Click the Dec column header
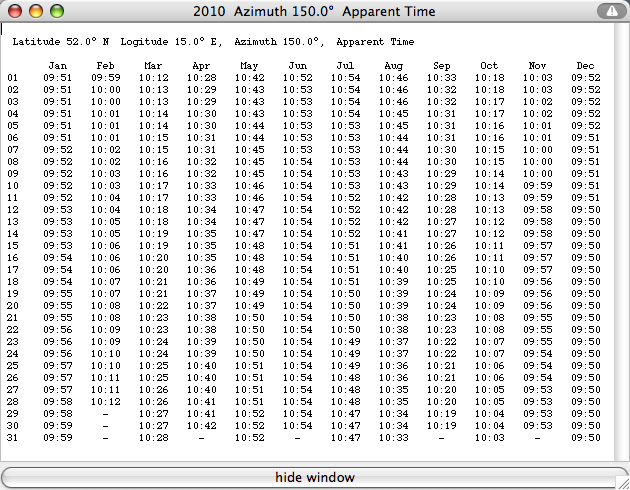This screenshot has width=630, height=490. point(585,66)
